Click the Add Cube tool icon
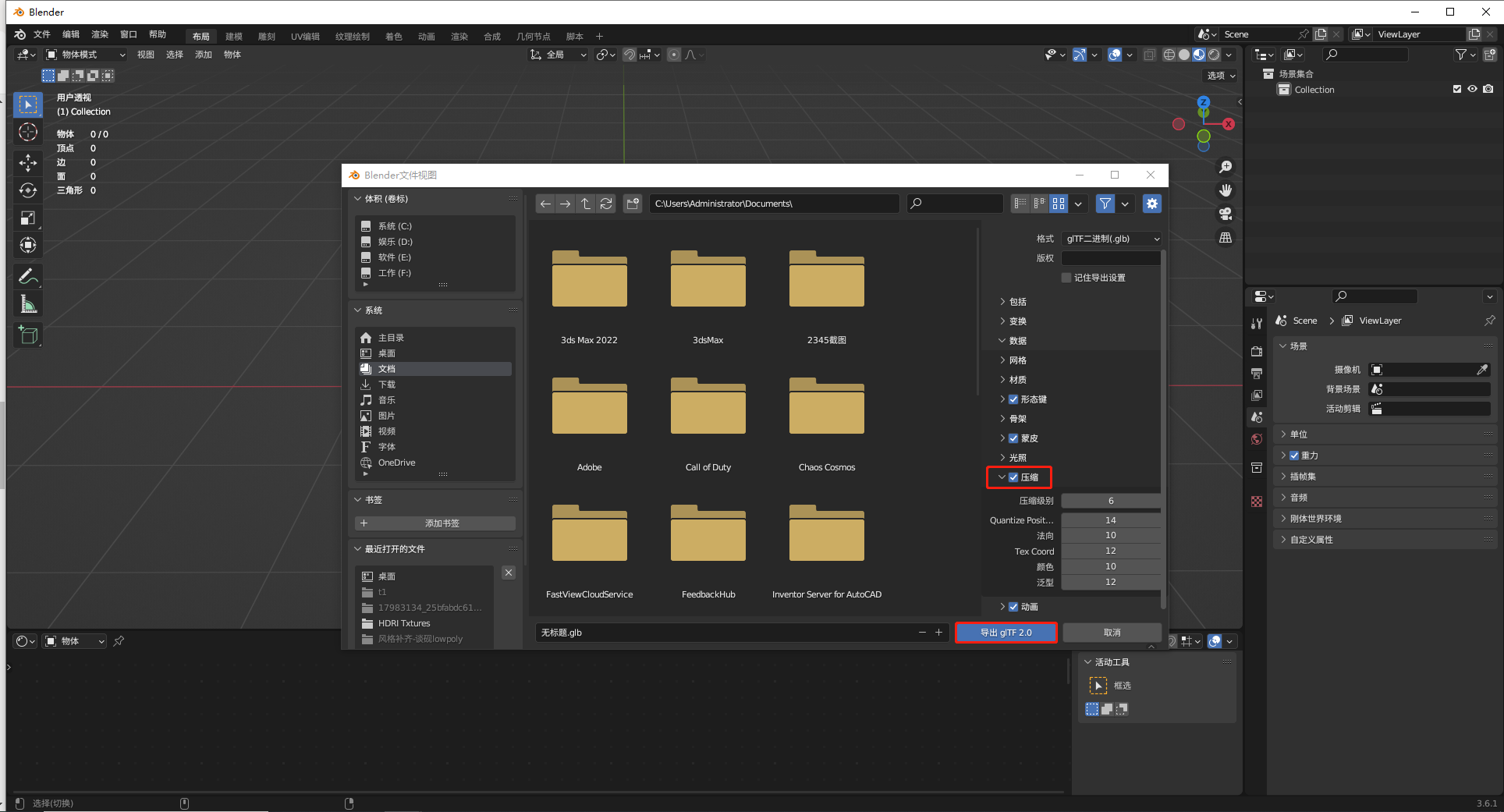Screen dimensions: 1504x812 coord(28,335)
